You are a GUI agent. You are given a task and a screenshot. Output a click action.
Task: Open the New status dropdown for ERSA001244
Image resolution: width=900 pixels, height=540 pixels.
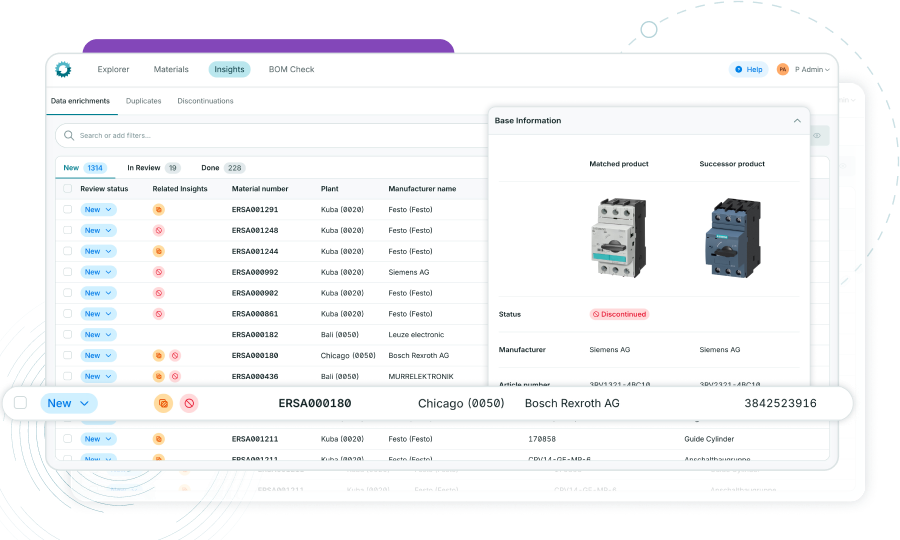(98, 251)
